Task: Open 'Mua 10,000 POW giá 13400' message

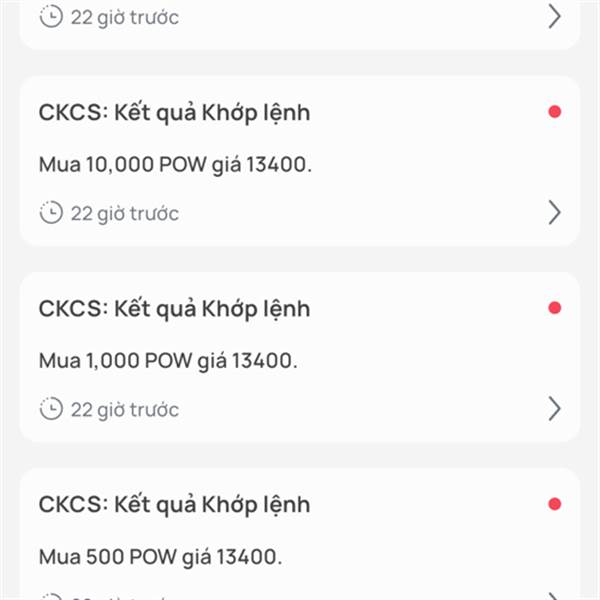Action: (175, 165)
